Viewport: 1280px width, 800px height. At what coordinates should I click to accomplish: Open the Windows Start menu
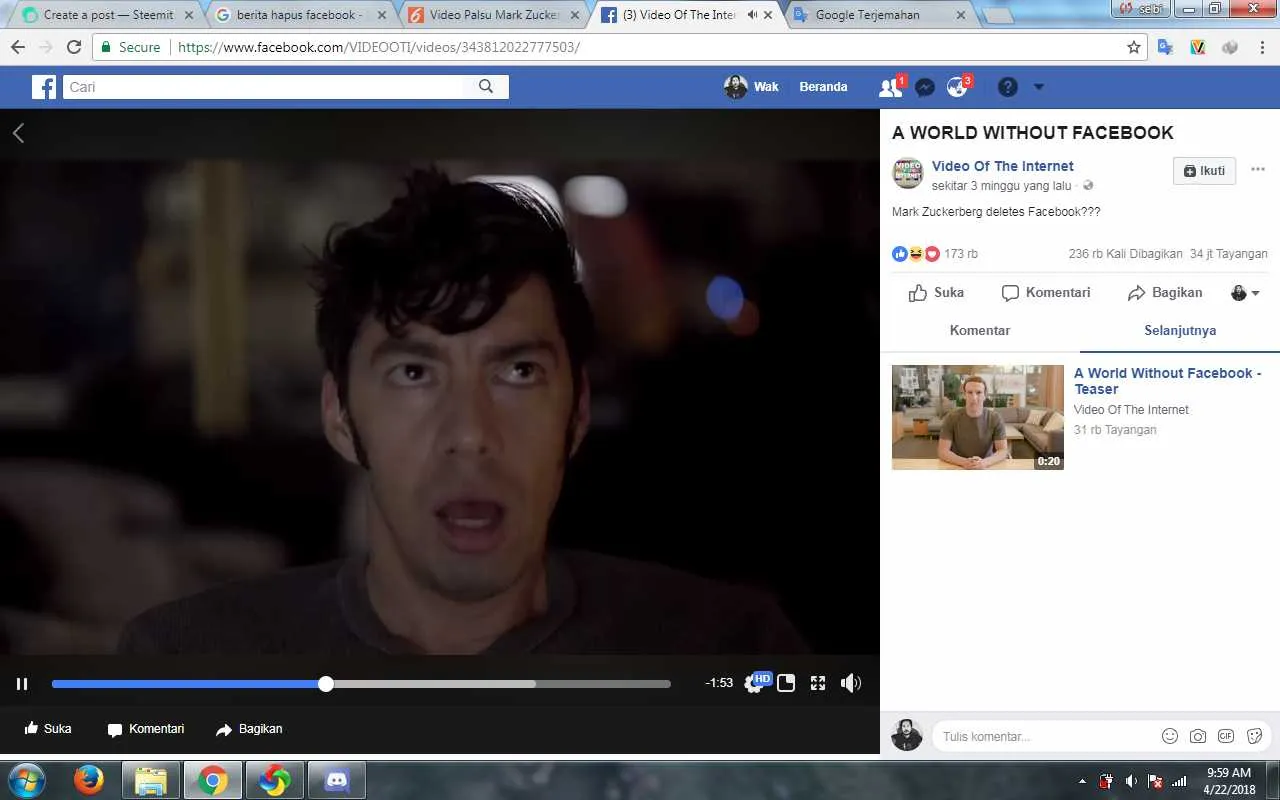click(x=26, y=780)
